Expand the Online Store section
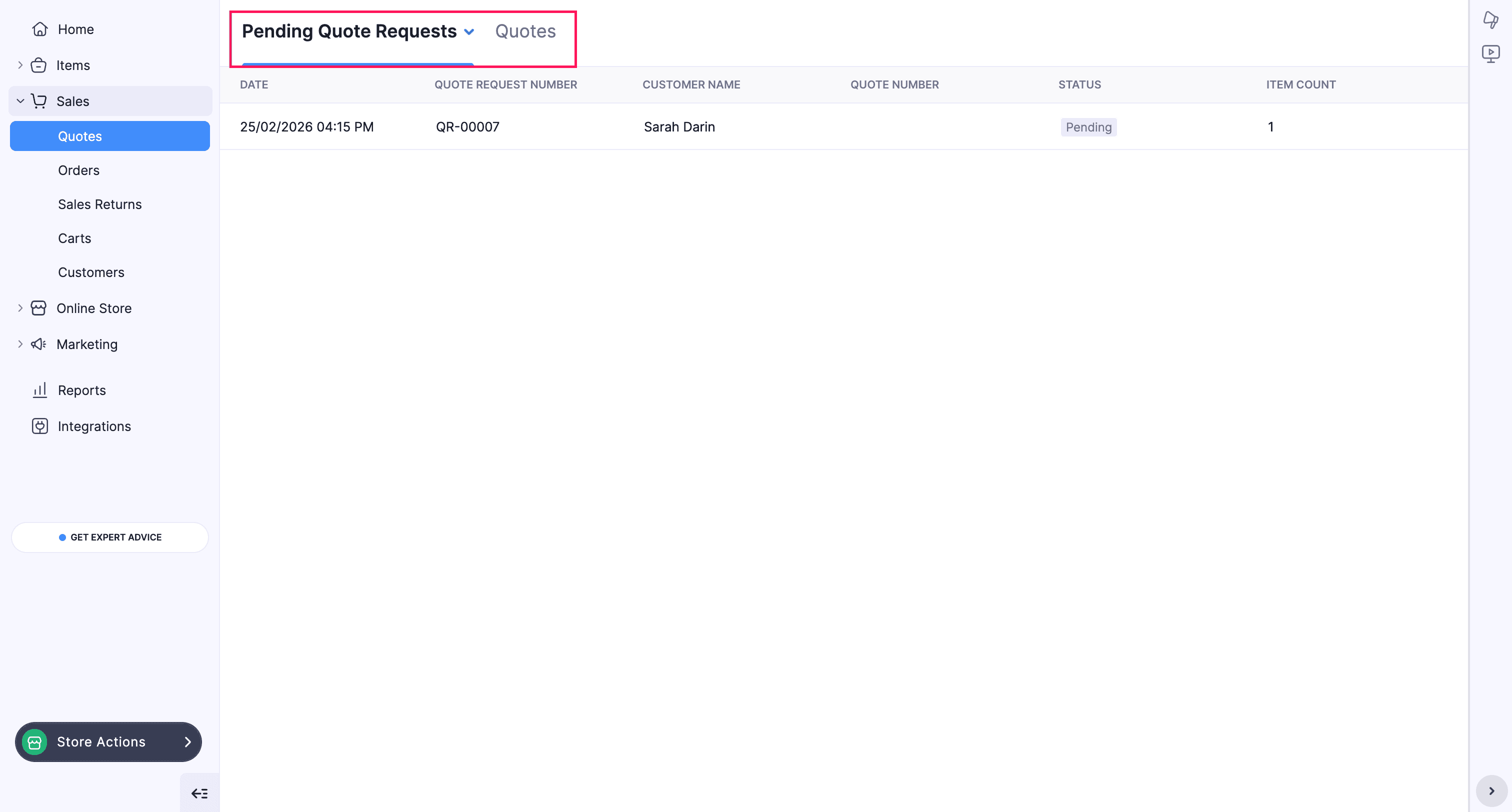The height and width of the screenshot is (812, 1512). (x=20, y=307)
